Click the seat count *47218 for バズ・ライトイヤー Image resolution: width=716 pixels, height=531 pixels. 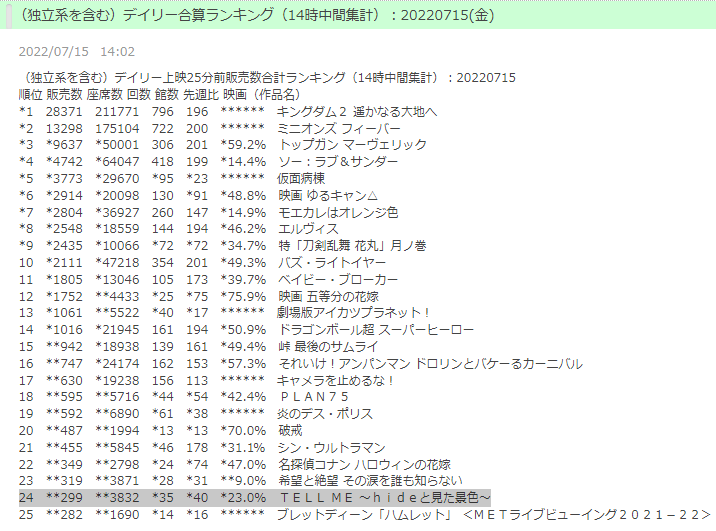[x=117, y=263]
